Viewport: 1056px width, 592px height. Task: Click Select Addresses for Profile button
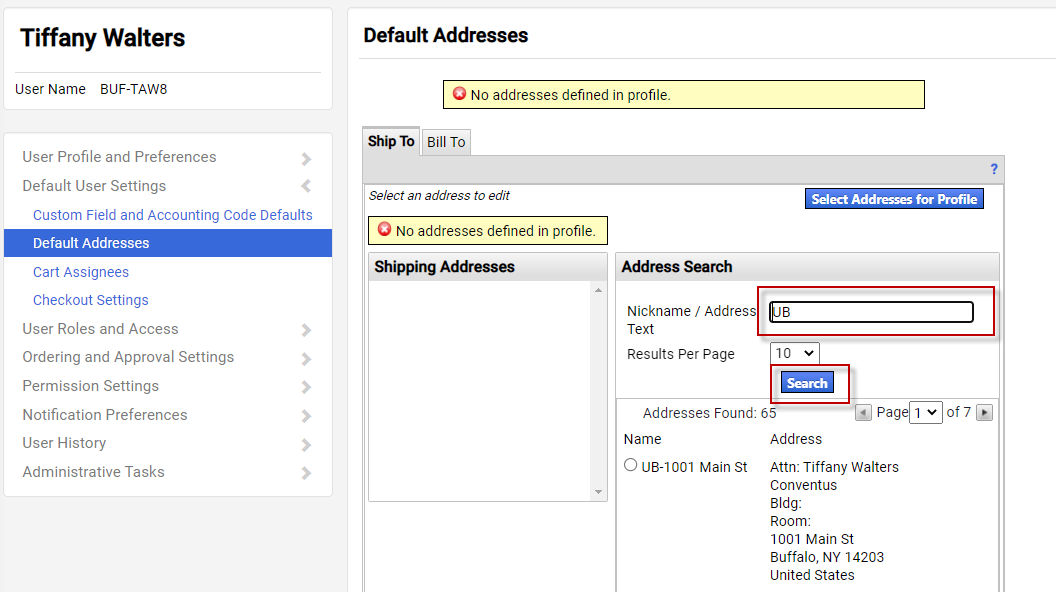(894, 199)
